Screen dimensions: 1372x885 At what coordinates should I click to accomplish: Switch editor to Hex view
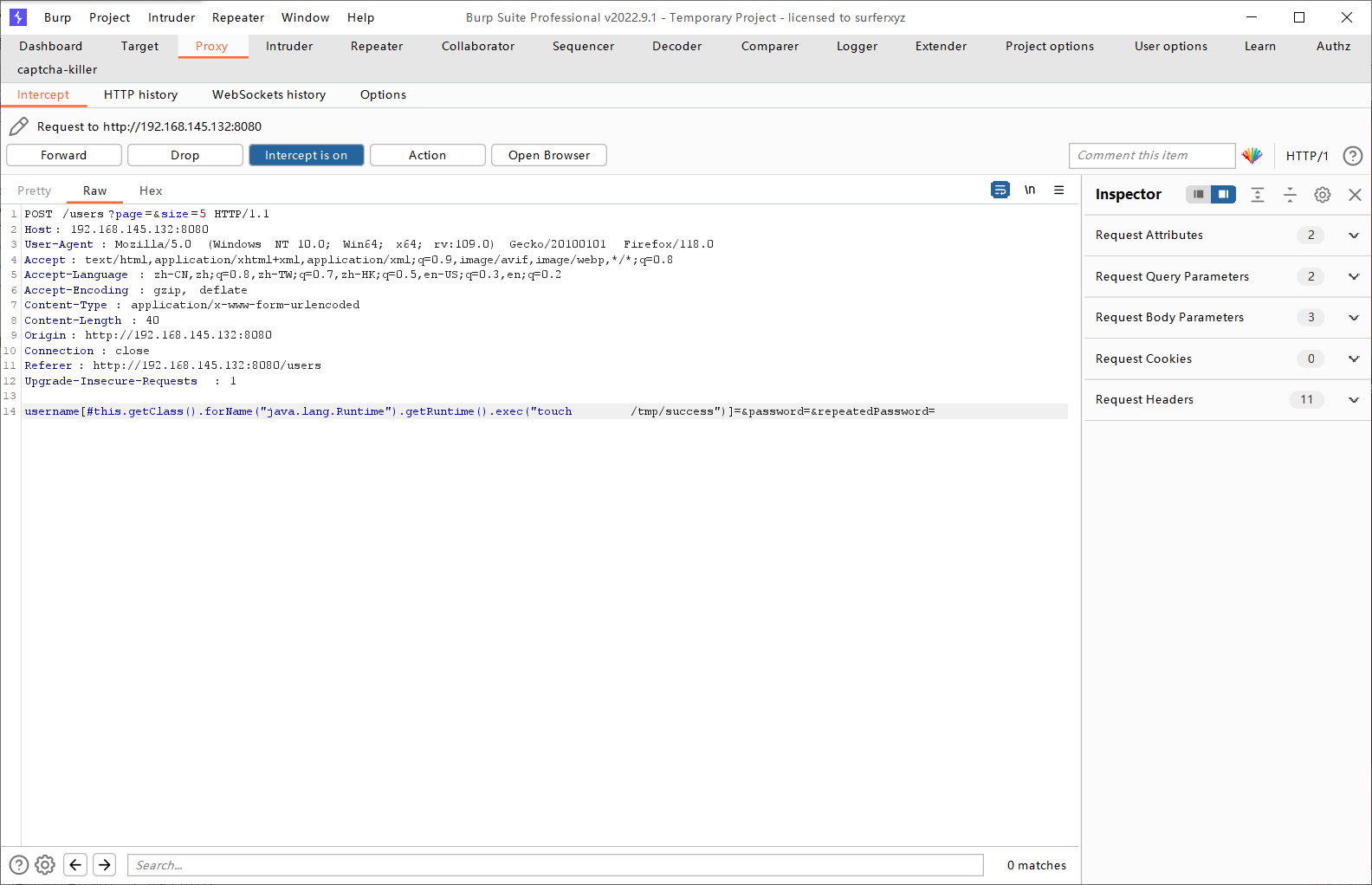(151, 191)
